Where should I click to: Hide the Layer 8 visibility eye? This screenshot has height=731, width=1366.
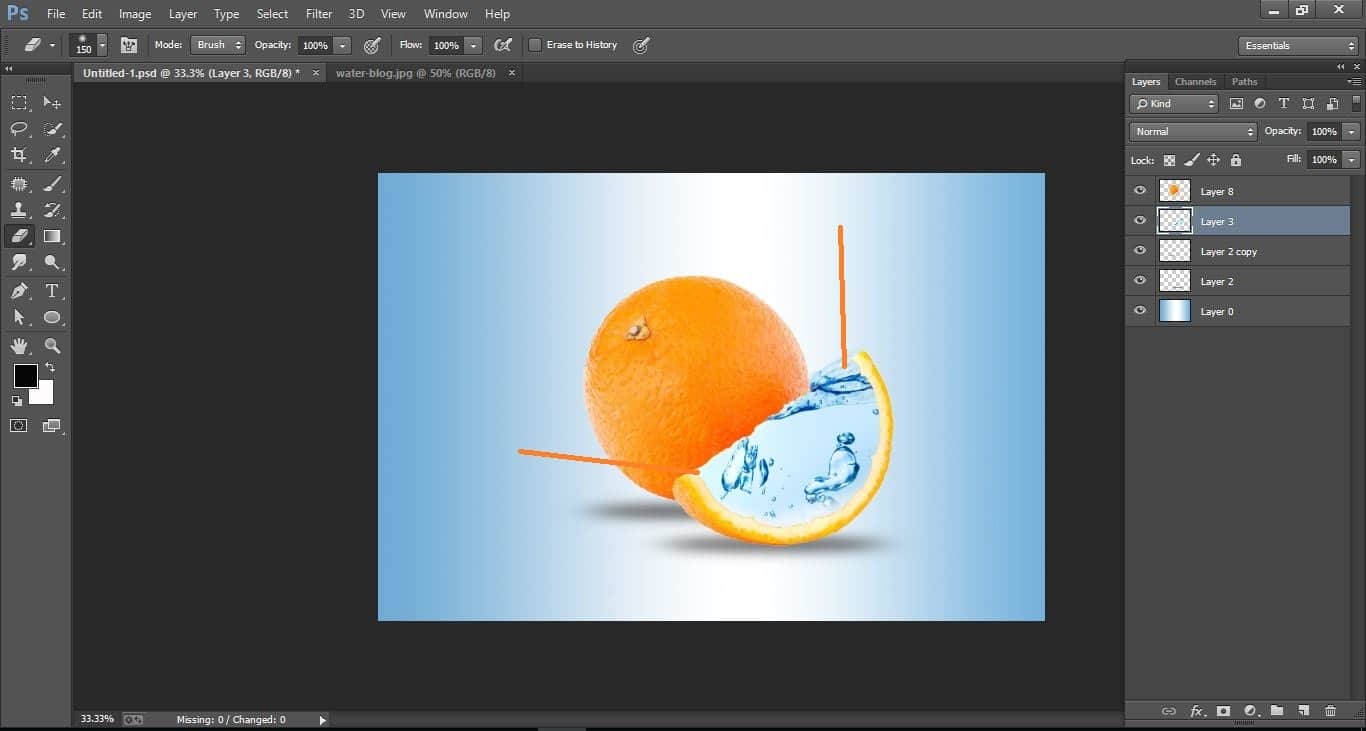click(1139, 190)
